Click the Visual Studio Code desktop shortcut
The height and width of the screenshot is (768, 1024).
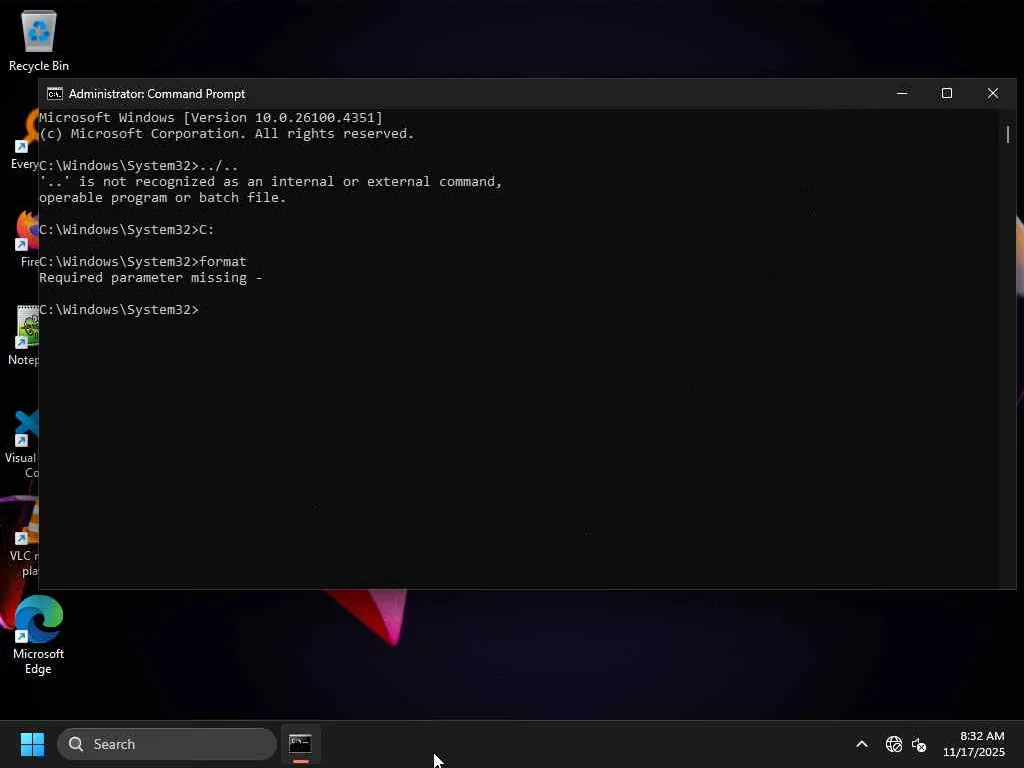[x=22, y=444]
